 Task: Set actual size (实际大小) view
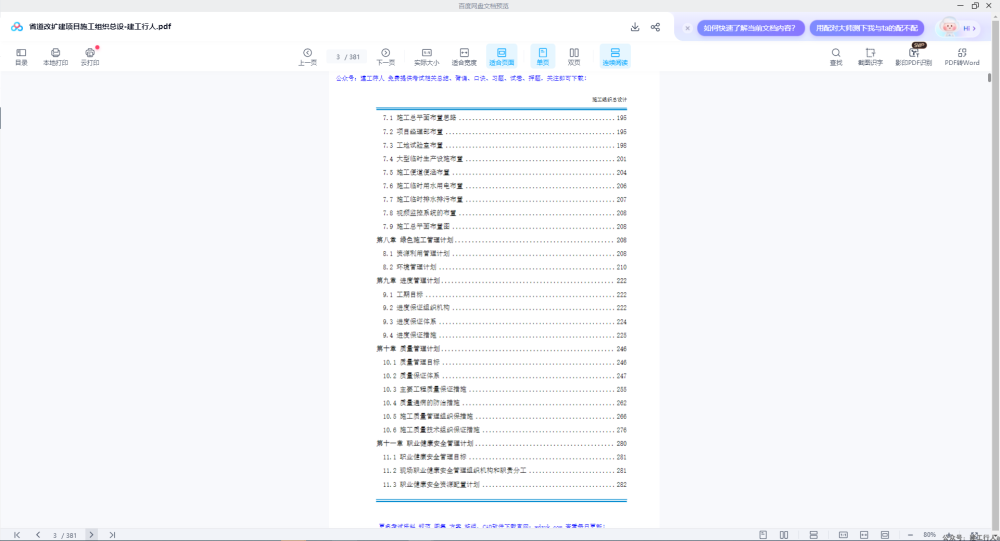pyautogui.click(x=427, y=57)
